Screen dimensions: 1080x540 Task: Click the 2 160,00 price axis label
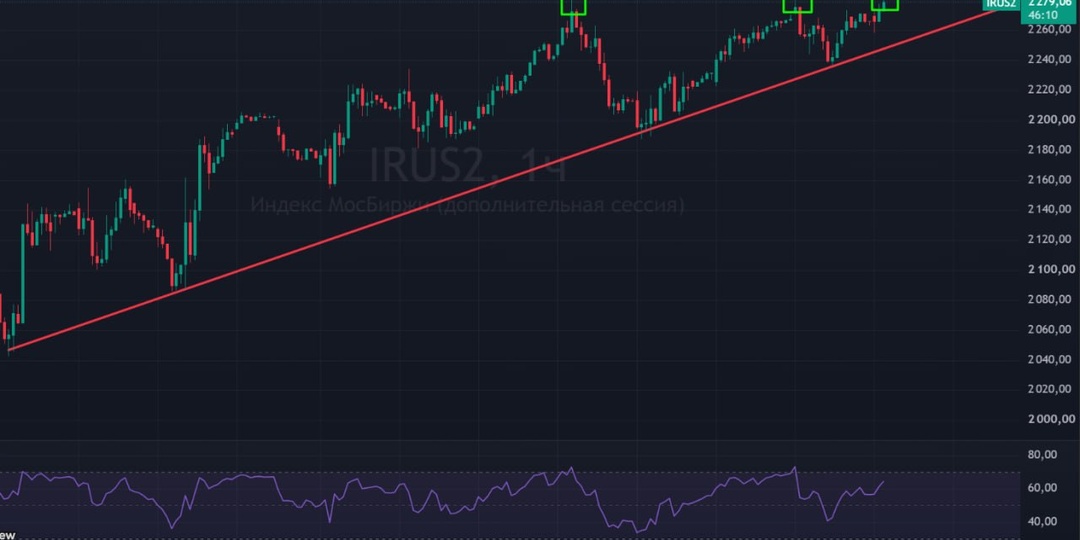pos(1048,180)
